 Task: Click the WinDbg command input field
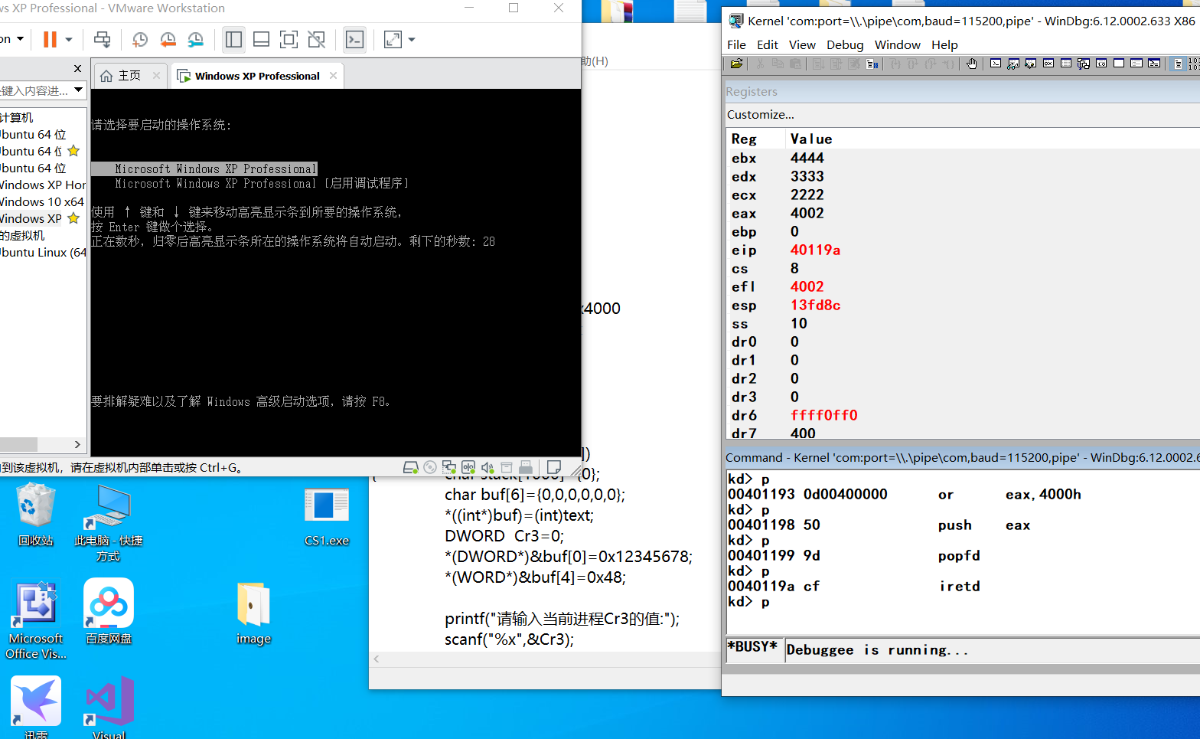click(991, 650)
